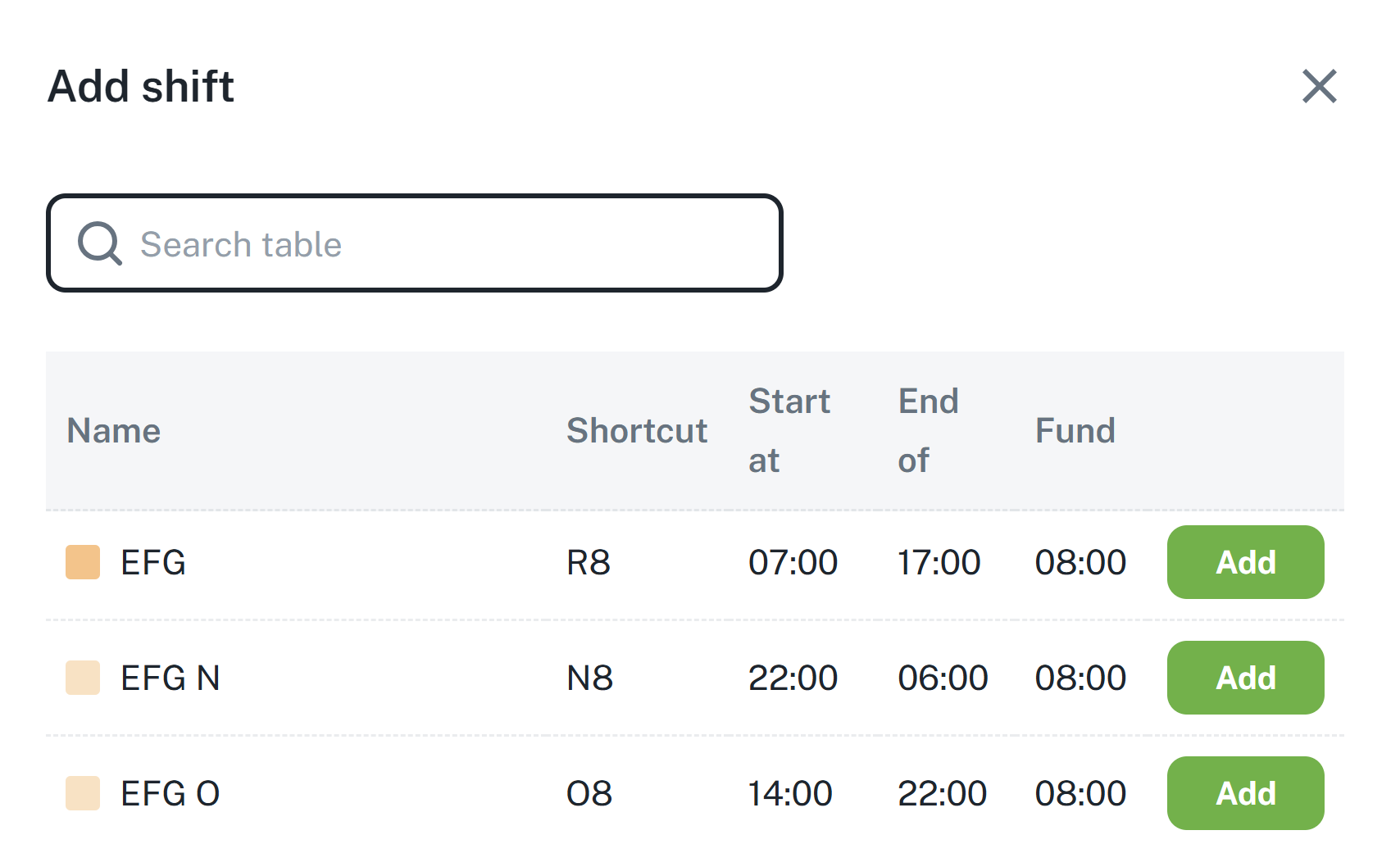This screenshot has width=1400, height=844.
Task: Click the EFG O color swatch
Action: point(83,793)
